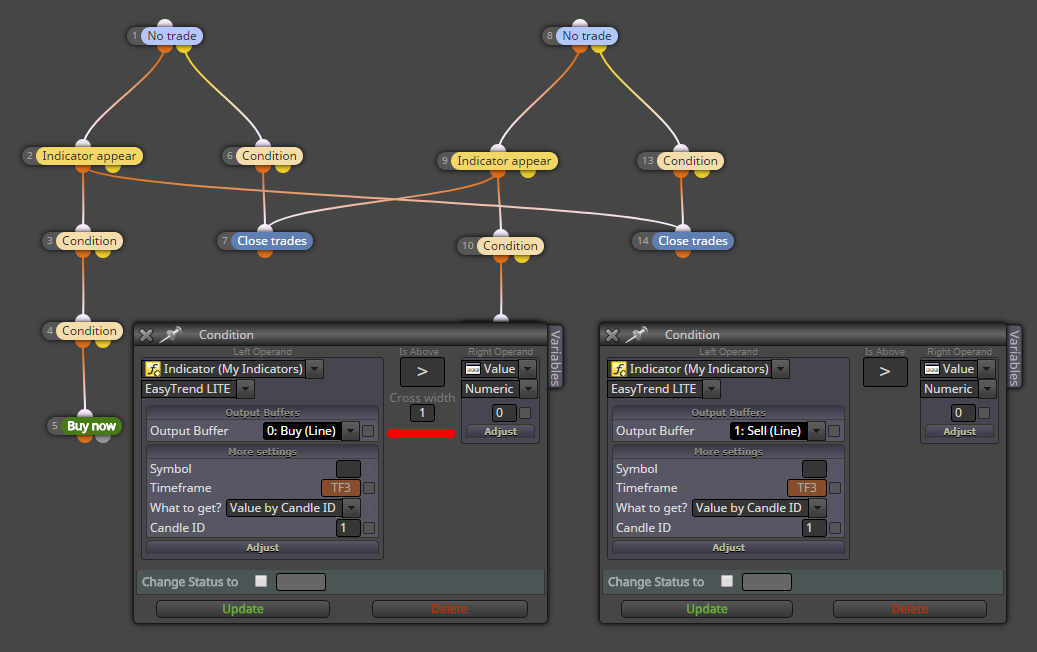Open left panel Indicator (My Indicators) dropdown
This screenshot has width=1037, height=652.
(315, 369)
